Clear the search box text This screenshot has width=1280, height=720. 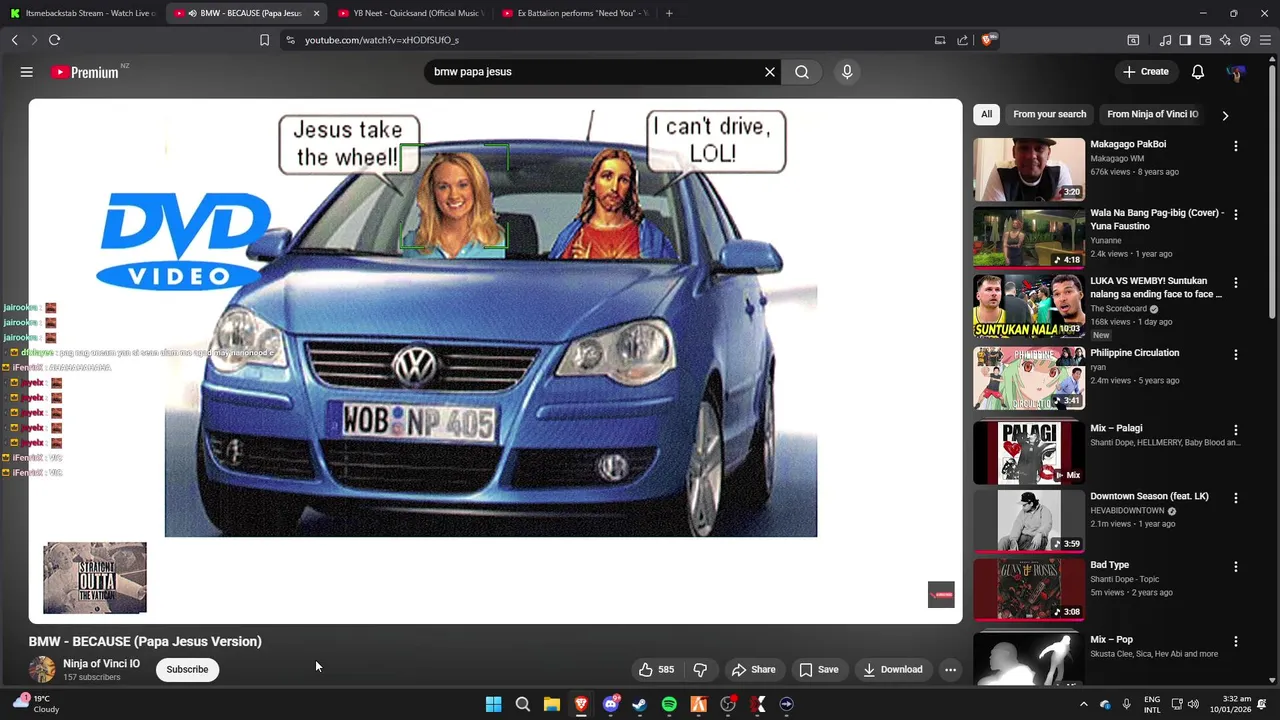pos(770,72)
